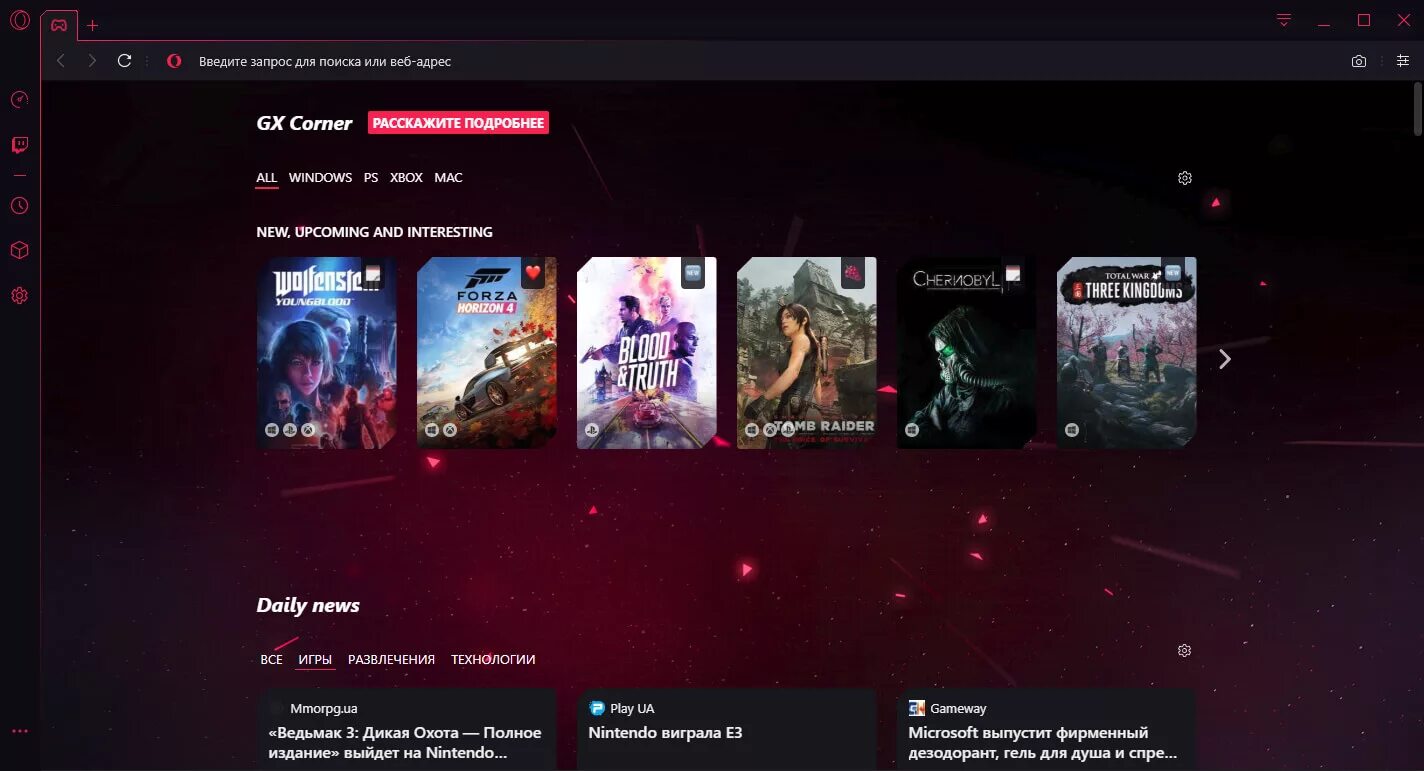1424x771 pixels.
Task: Select the MAC platform filter
Action: pyautogui.click(x=448, y=178)
